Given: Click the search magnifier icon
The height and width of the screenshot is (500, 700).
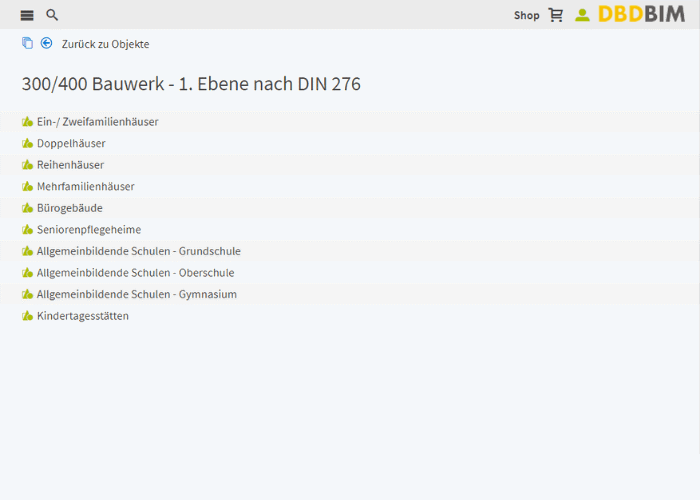Looking at the screenshot, I should coord(52,15).
